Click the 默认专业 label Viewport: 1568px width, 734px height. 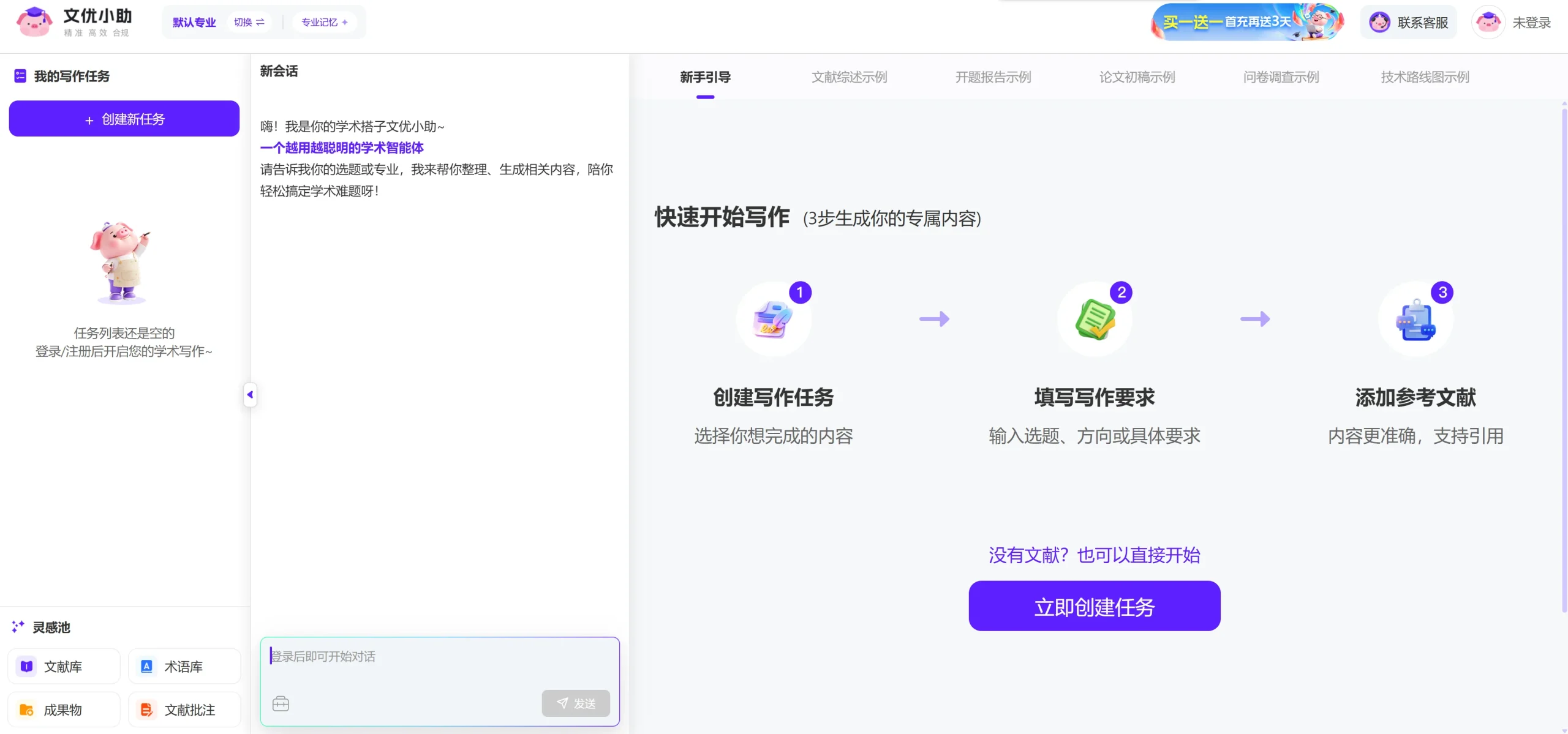[194, 22]
